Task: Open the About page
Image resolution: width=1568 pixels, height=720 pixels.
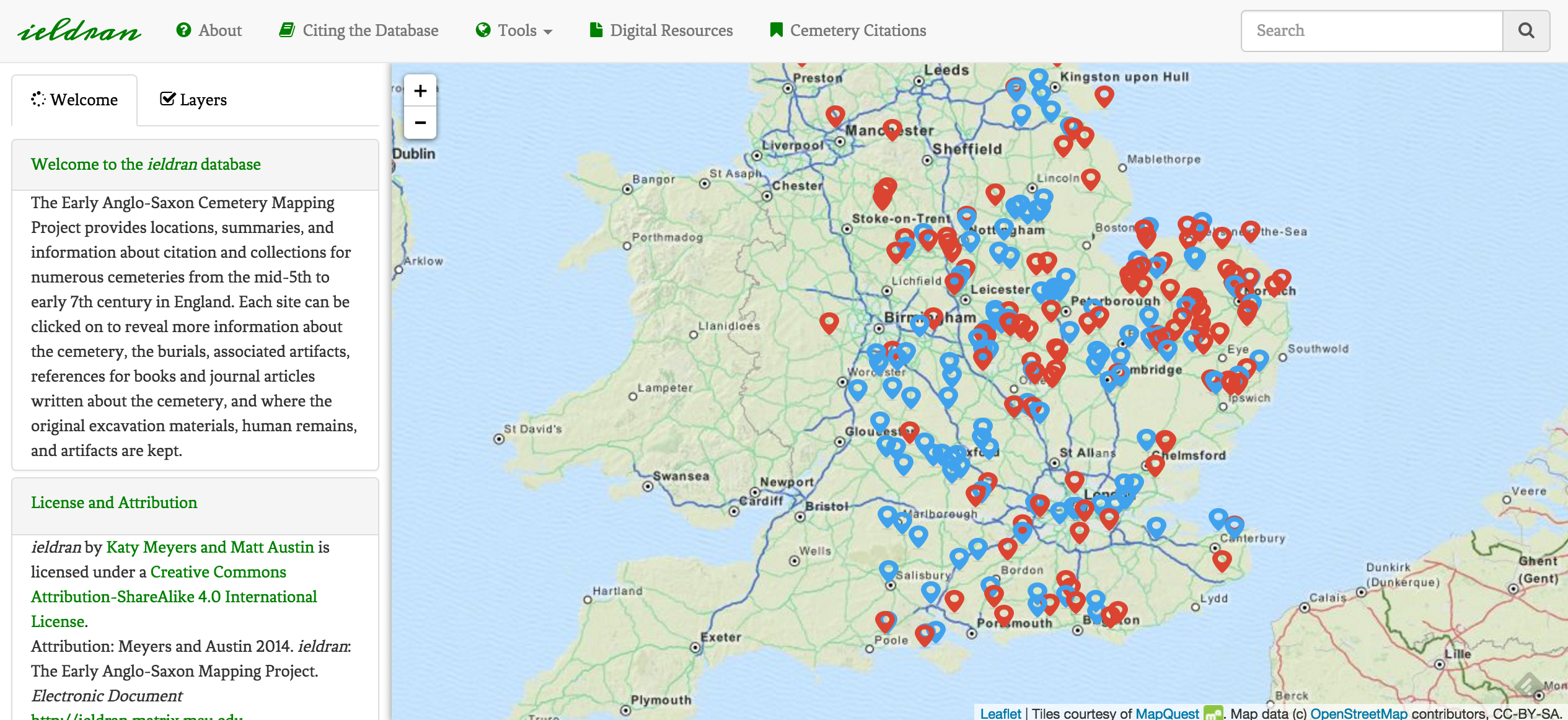Action: pos(209,30)
